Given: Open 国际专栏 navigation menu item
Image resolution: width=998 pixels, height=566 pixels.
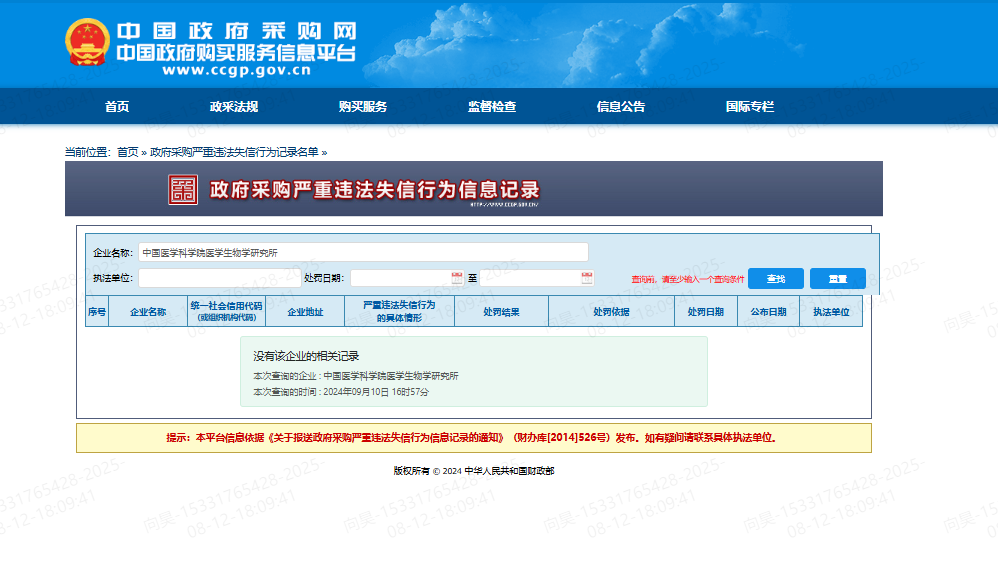Looking at the screenshot, I should [750, 106].
